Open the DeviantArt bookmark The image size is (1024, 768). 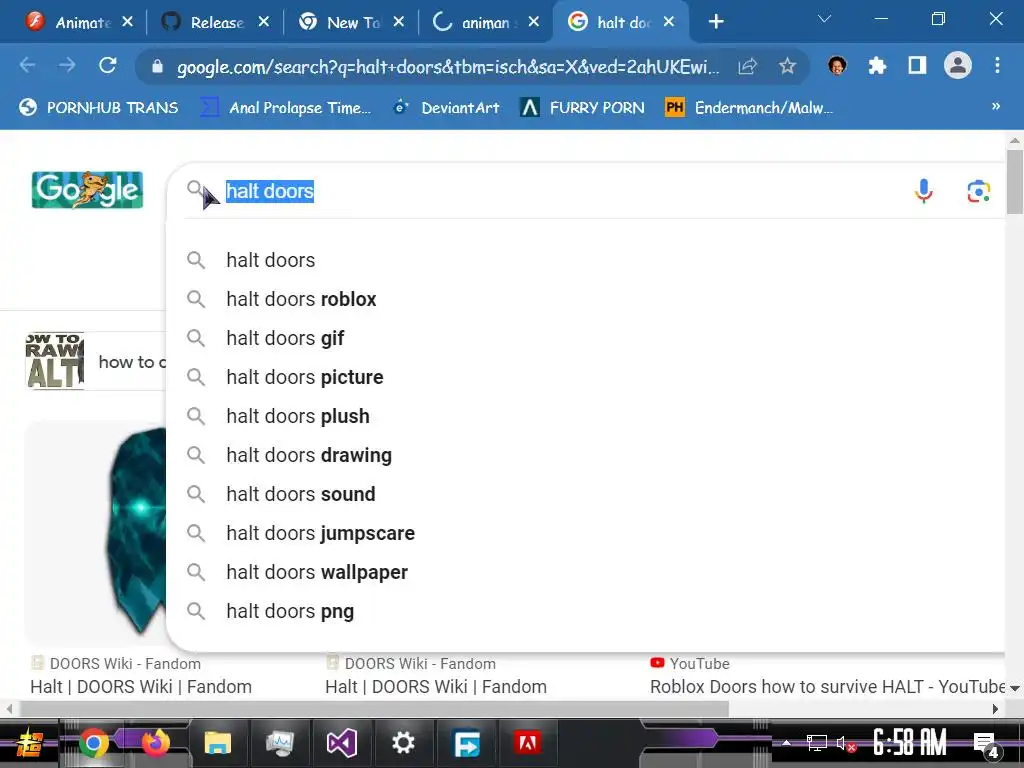tap(446, 107)
